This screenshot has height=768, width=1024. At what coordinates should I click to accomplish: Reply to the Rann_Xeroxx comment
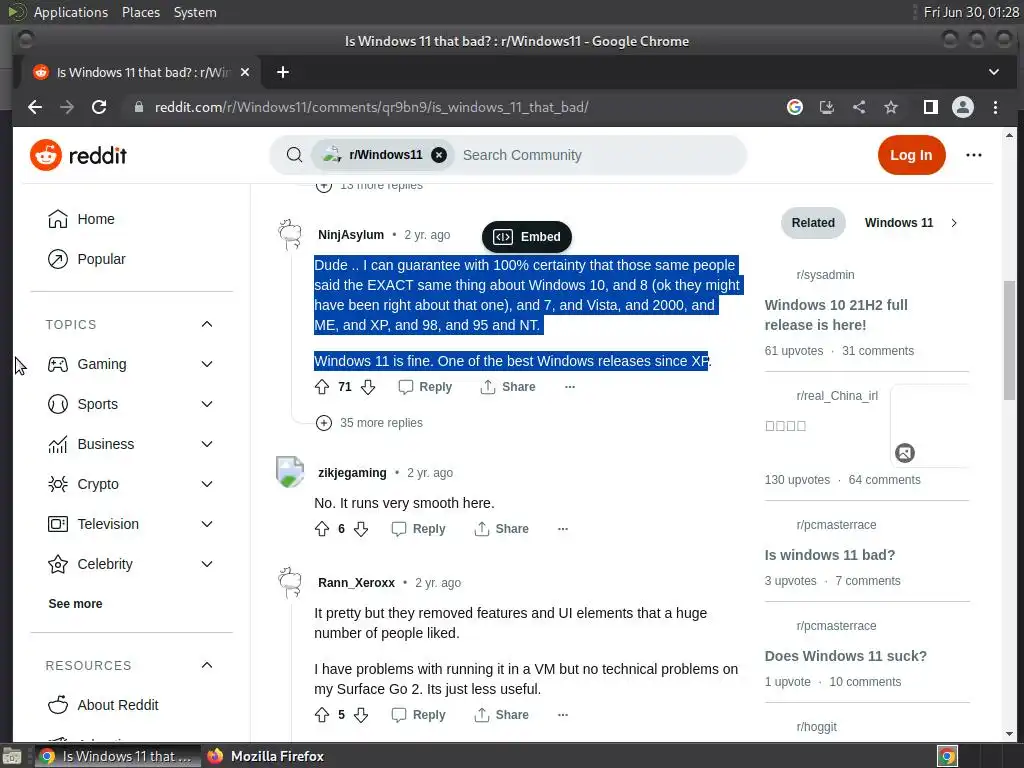pos(419,715)
